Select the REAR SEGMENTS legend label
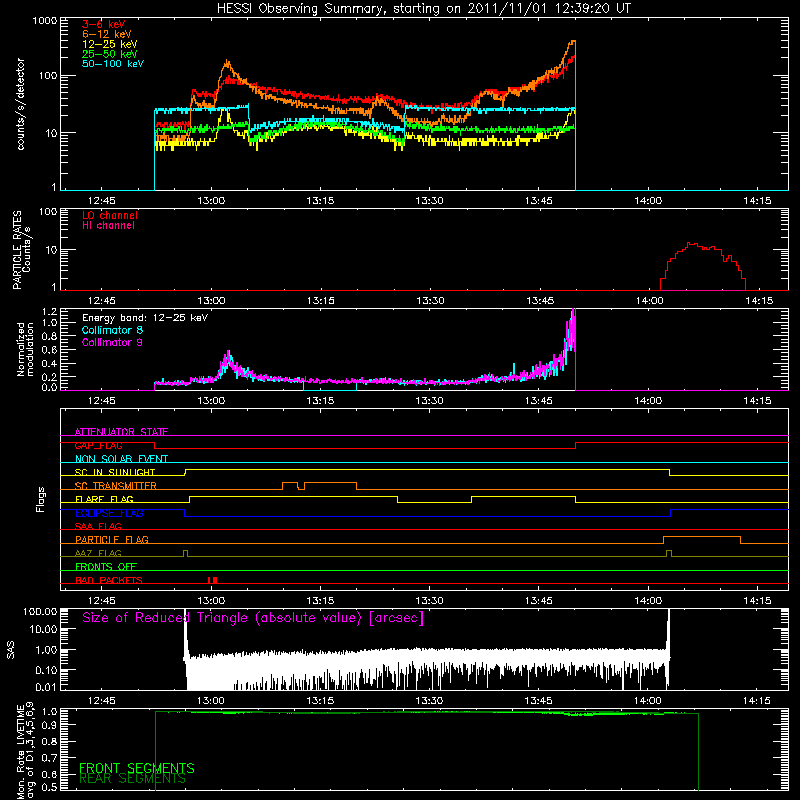 [132, 779]
